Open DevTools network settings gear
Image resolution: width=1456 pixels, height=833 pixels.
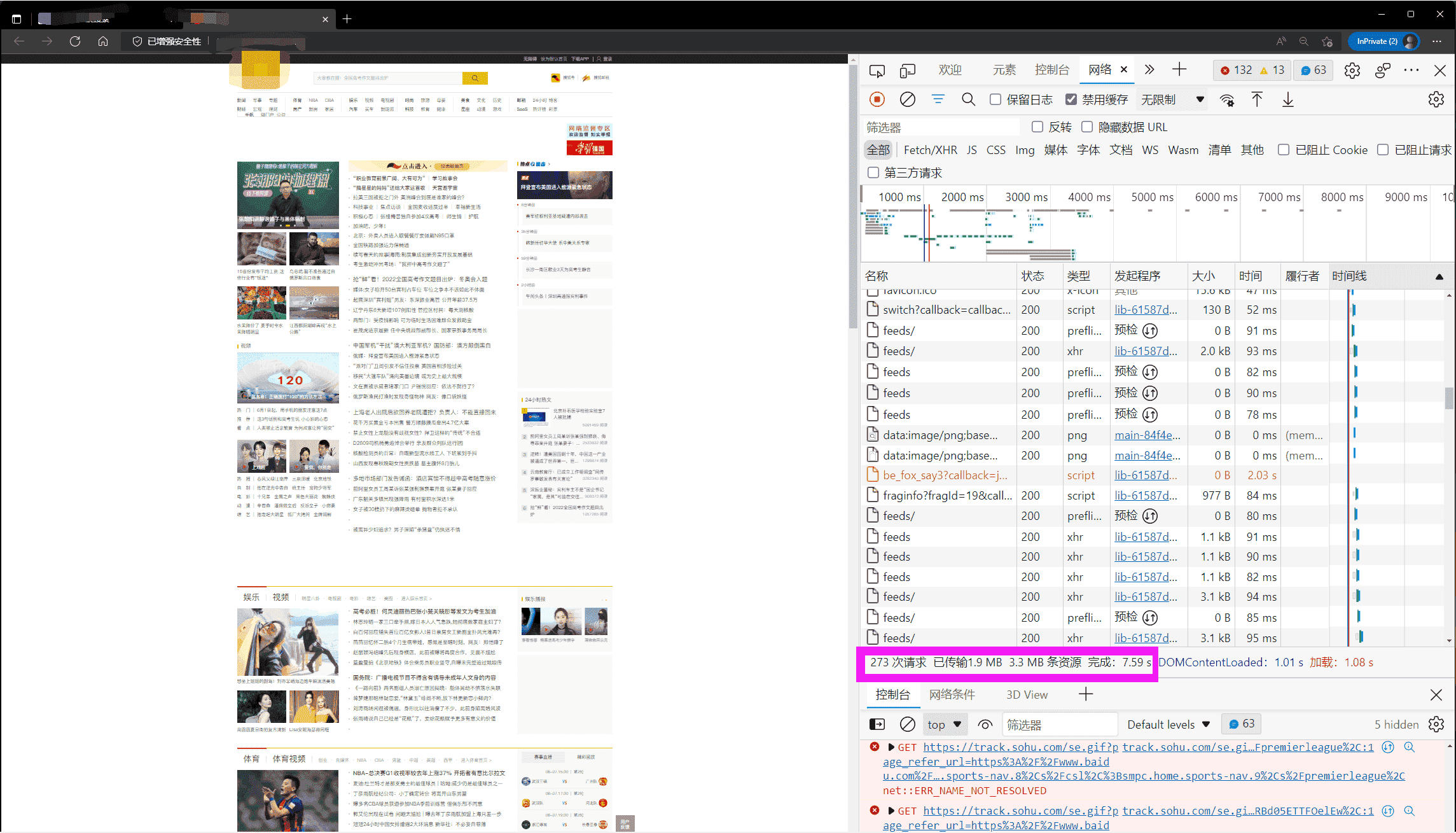click(1436, 99)
